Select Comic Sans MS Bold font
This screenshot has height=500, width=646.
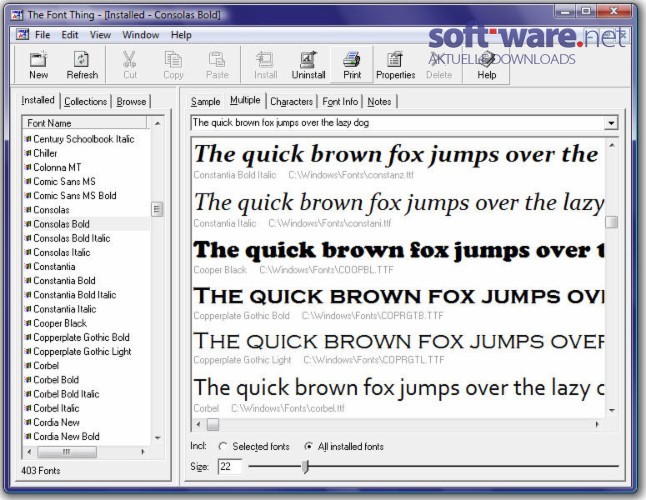75,196
